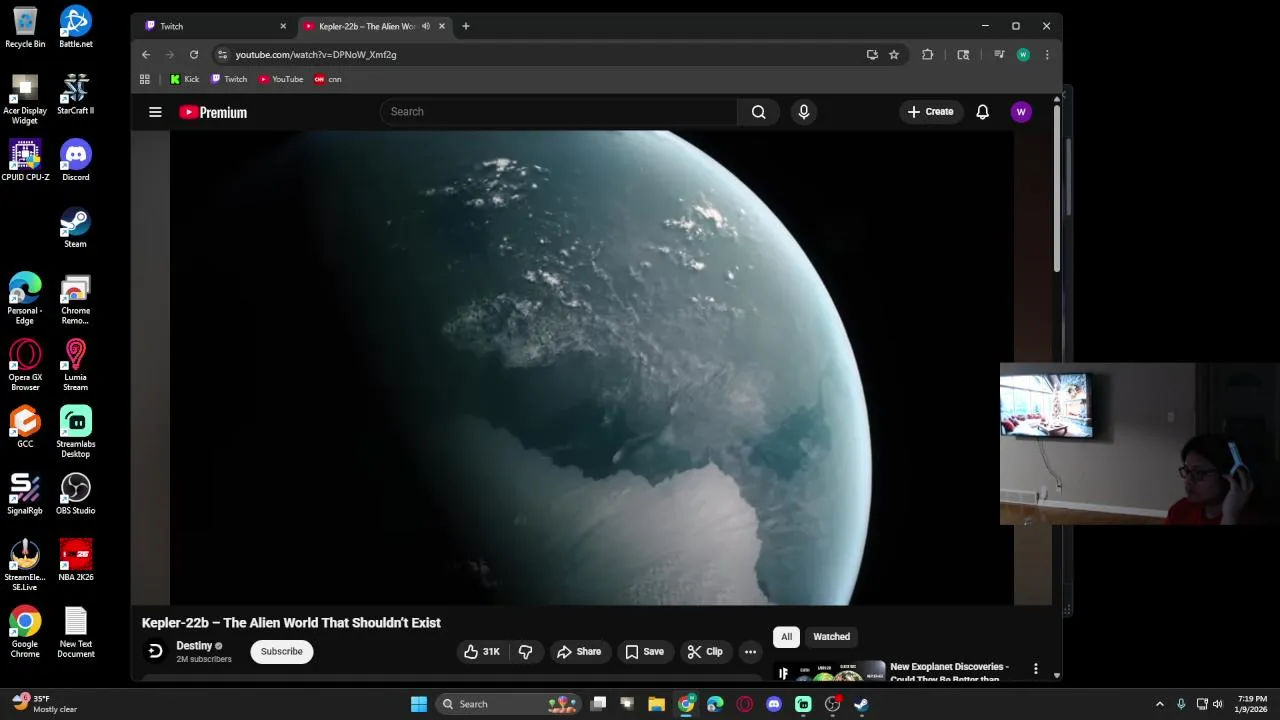Open the purple W account avatar on YouTube
The image size is (1280, 720).
(x=1020, y=112)
